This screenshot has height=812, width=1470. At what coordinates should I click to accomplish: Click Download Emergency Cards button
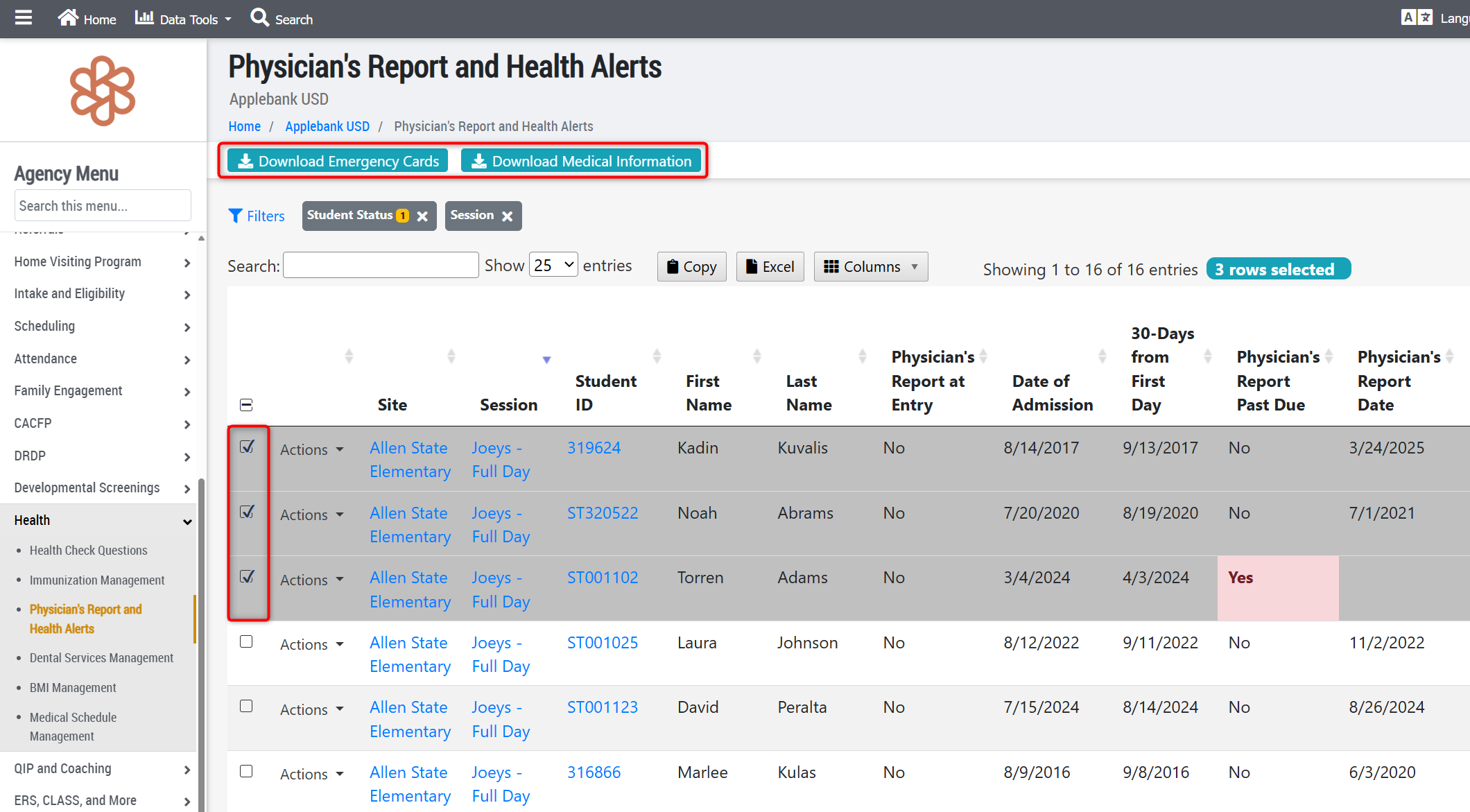pyautogui.click(x=338, y=162)
